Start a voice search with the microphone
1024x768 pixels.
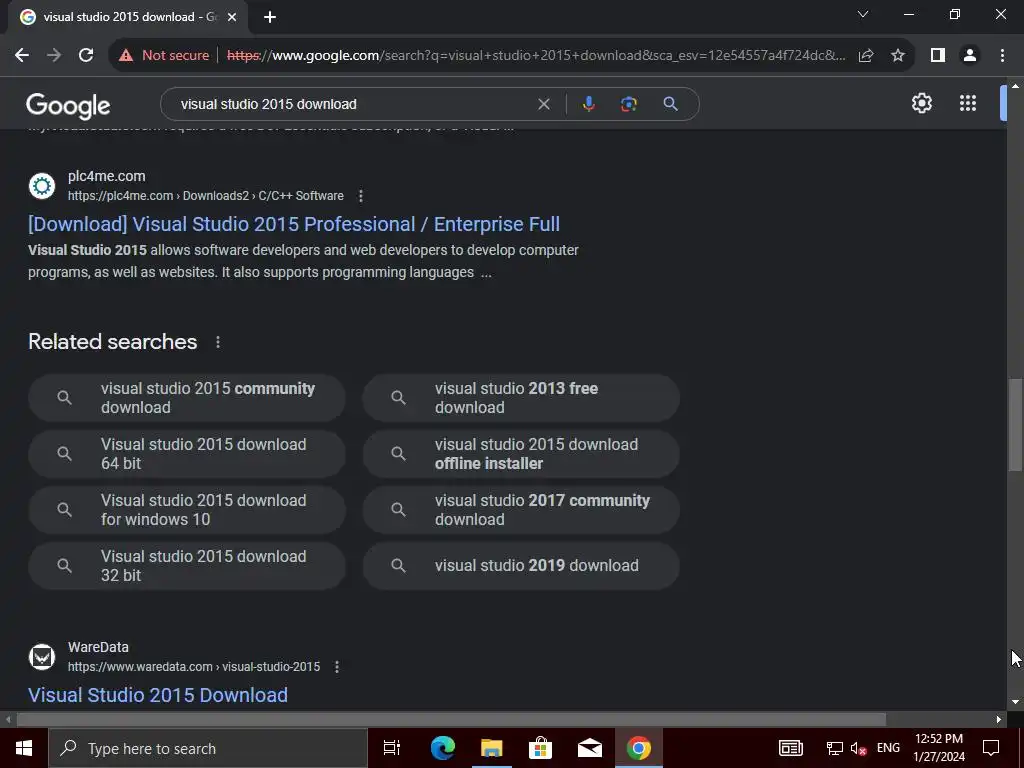[588, 104]
